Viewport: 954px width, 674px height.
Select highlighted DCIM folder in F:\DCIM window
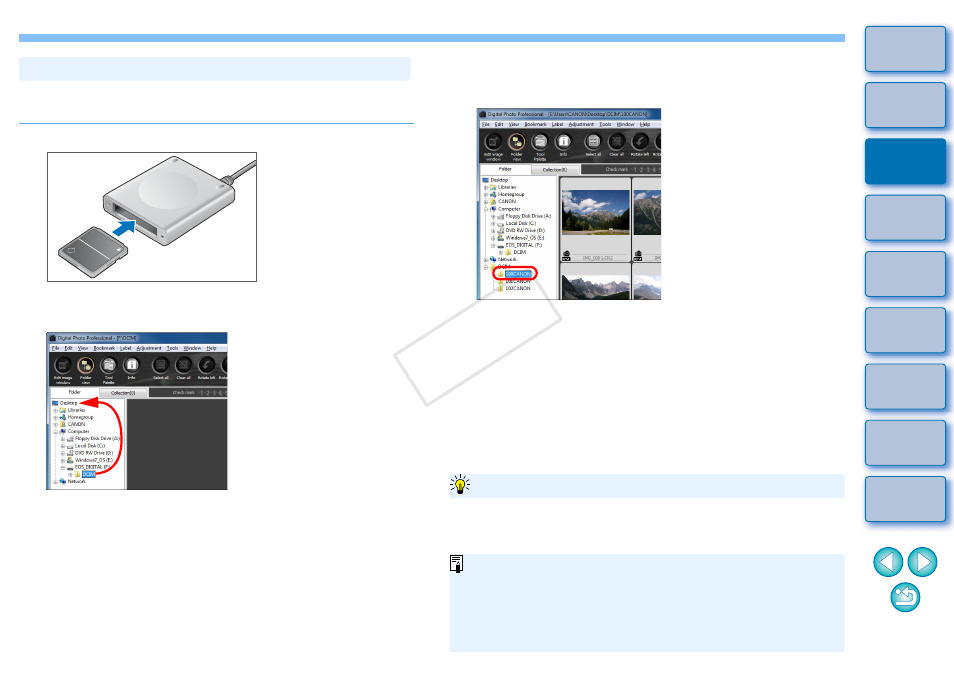89,474
